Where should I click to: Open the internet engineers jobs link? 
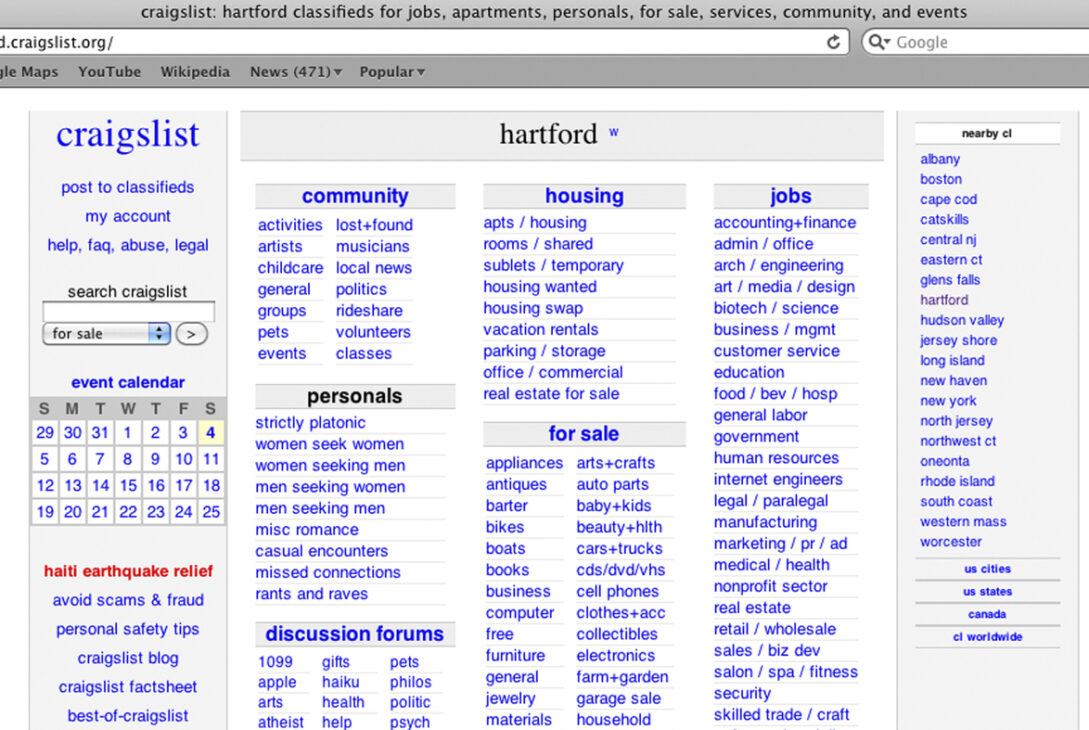(x=778, y=479)
